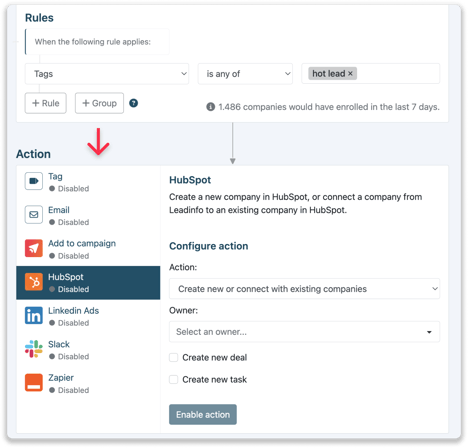This screenshot has height=448, width=468.
Task: Tick the Create new task checkbox
Action: (x=173, y=379)
